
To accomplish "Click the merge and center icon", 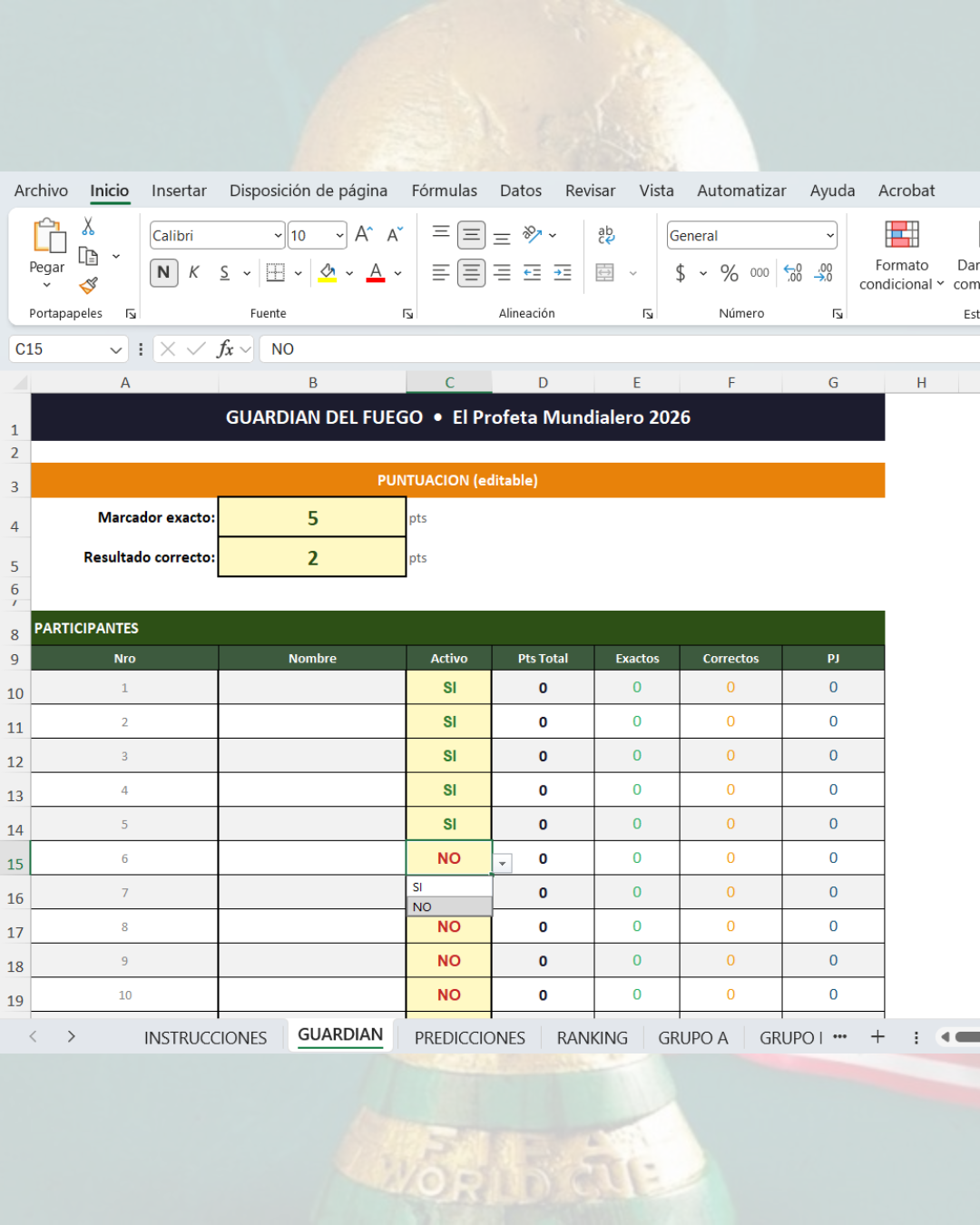I will pyautogui.click(x=605, y=272).
